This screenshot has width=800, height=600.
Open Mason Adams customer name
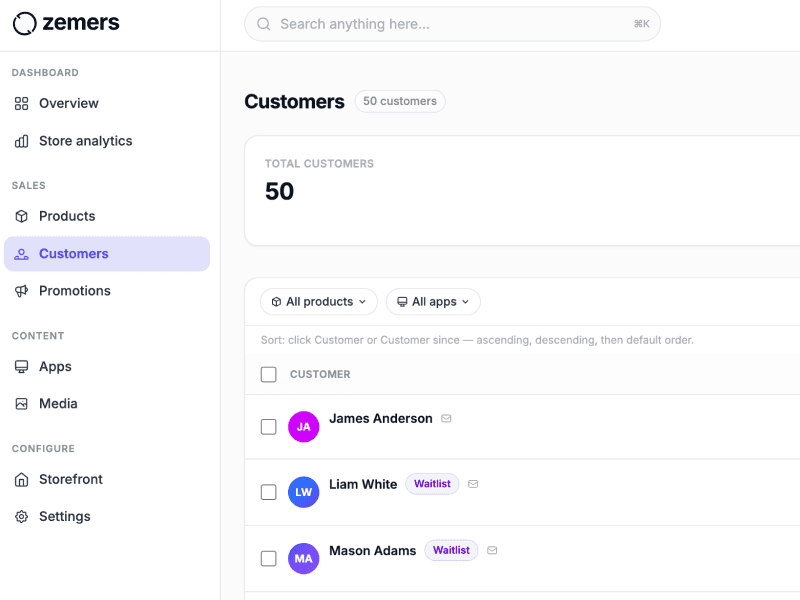pos(372,551)
